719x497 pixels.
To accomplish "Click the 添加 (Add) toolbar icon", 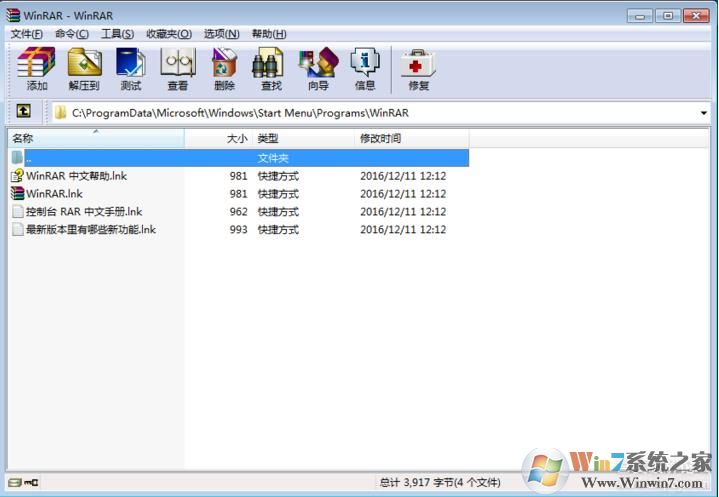I will click(x=37, y=68).
